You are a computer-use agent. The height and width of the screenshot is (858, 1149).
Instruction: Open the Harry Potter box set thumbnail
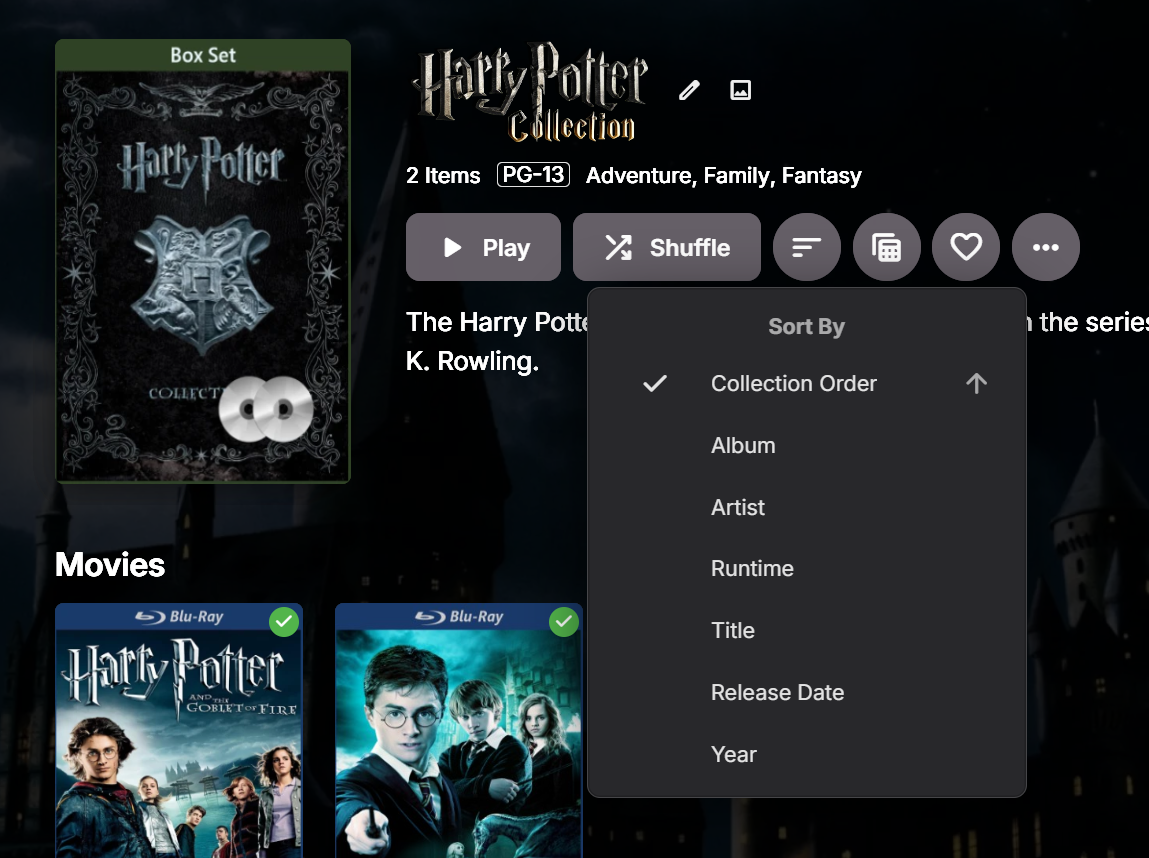point(203,260)
